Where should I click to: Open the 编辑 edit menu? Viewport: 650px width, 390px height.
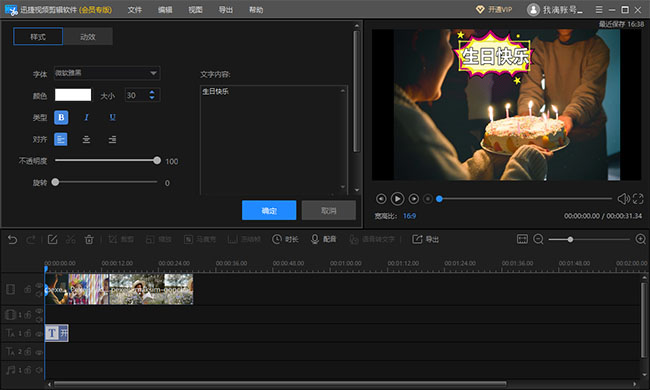(x=165, y=10)
